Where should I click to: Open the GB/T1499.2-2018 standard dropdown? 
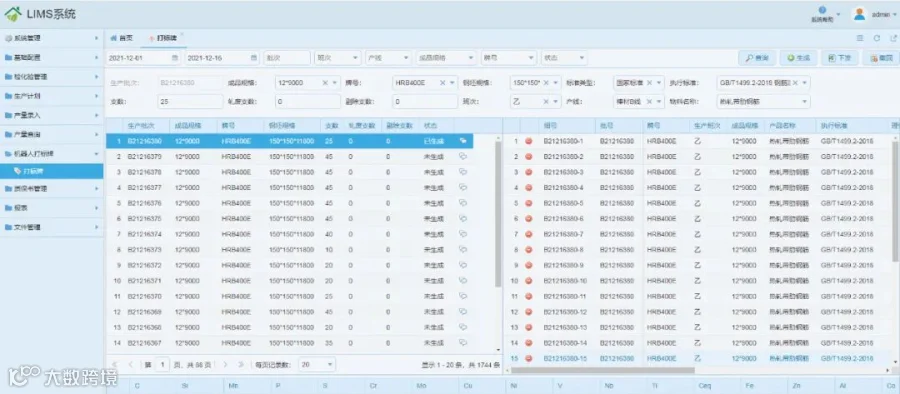[763, 83]
